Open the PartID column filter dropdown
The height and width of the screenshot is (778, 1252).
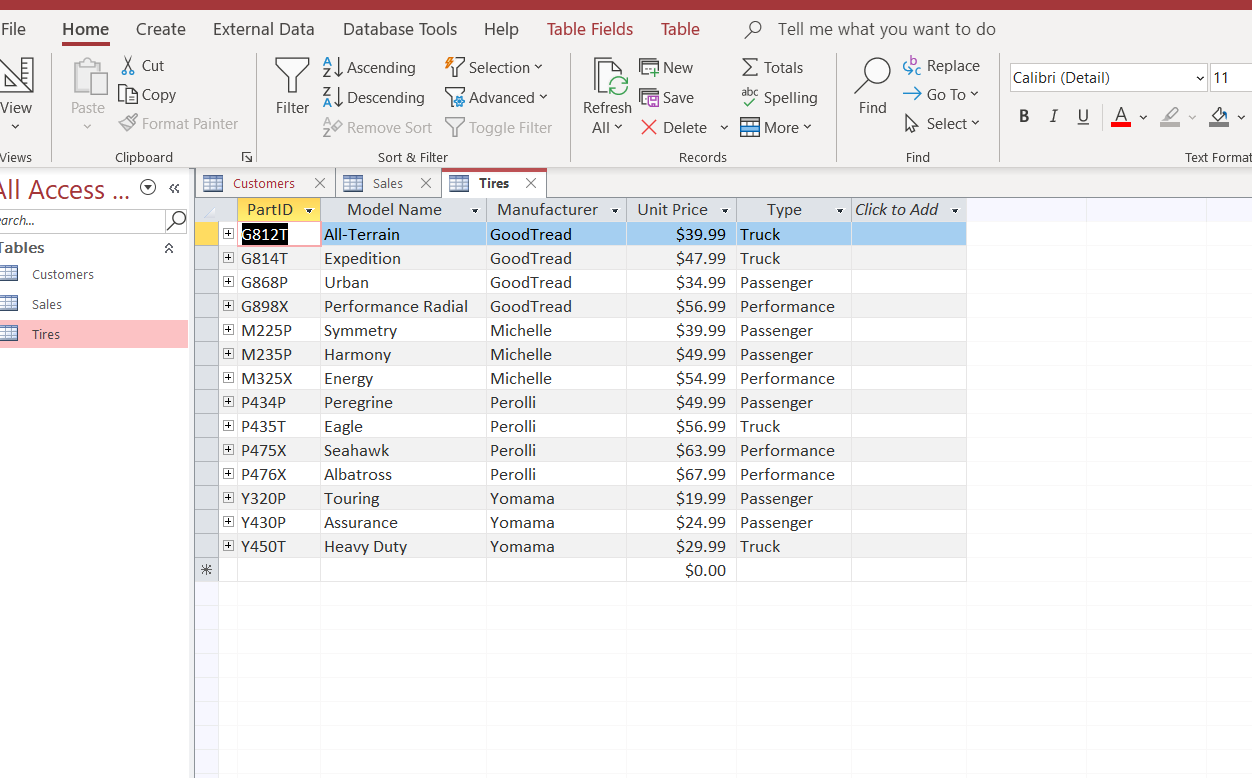coord(308,209)
